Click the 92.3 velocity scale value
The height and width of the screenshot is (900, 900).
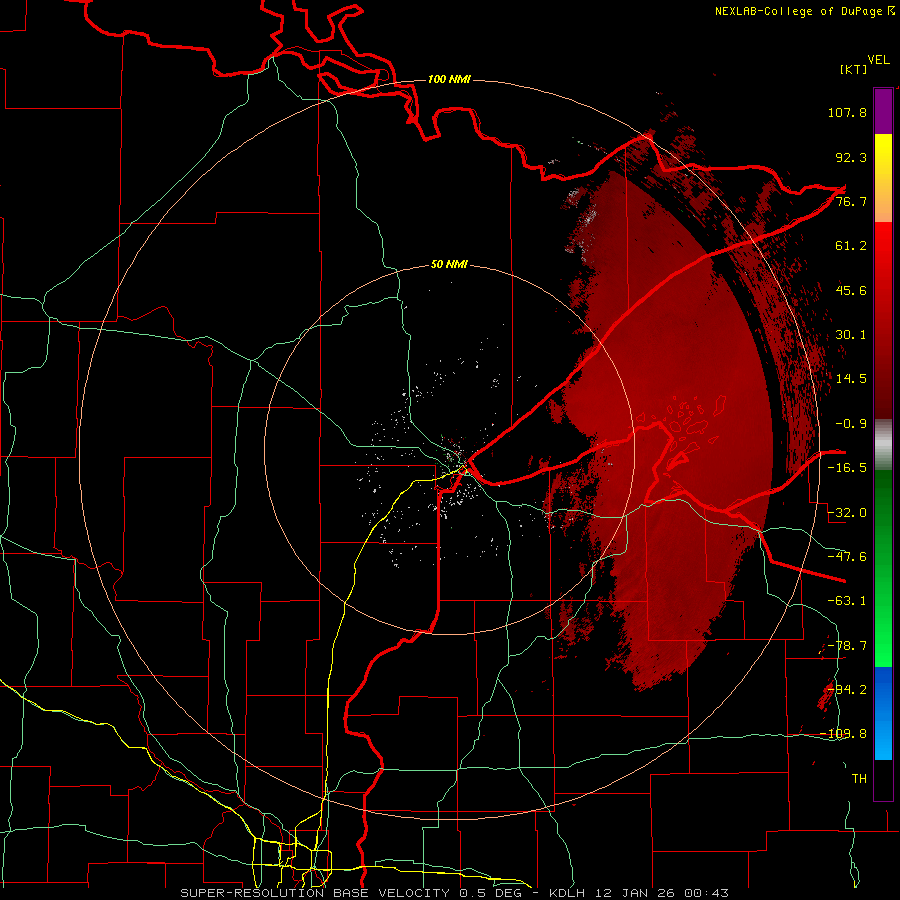click(851, 157)
